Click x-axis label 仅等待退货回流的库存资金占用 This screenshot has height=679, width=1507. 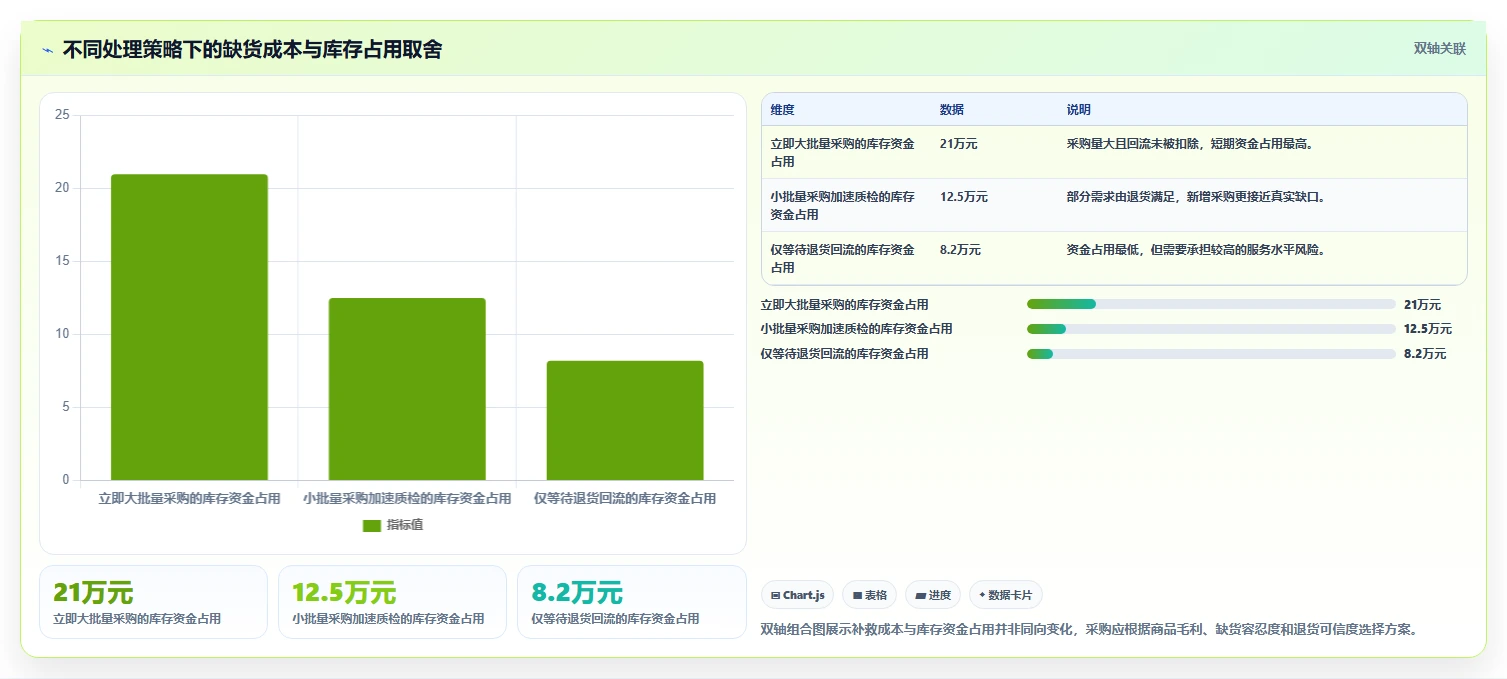625,498
